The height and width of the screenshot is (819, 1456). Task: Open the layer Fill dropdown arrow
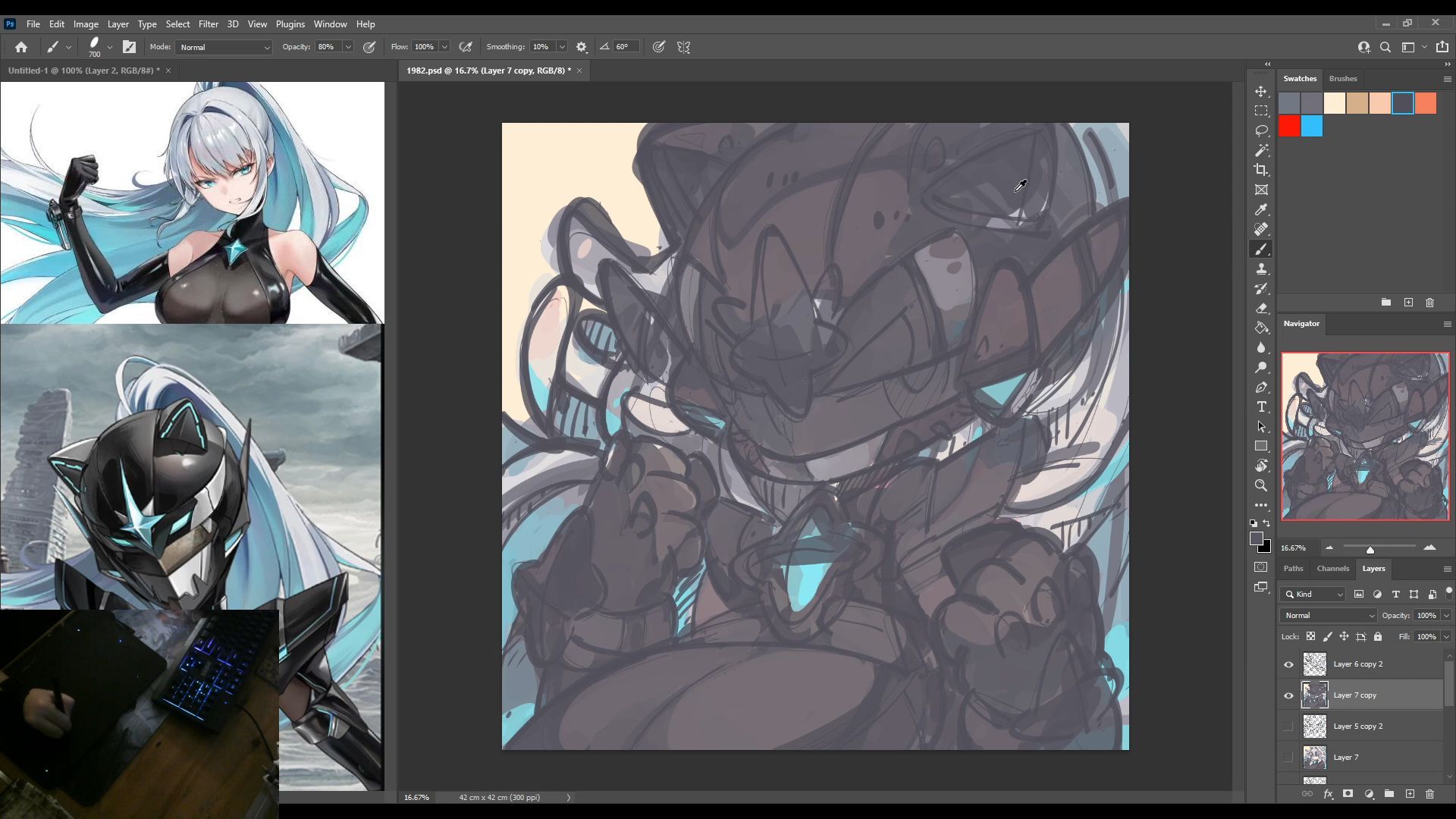coord(1446,637)
